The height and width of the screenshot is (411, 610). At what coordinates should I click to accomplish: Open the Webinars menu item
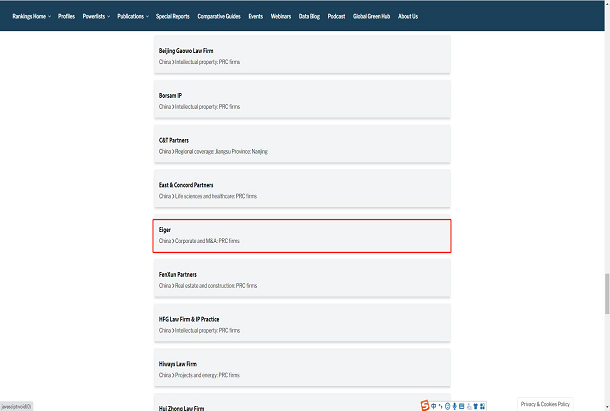point(281,16)
